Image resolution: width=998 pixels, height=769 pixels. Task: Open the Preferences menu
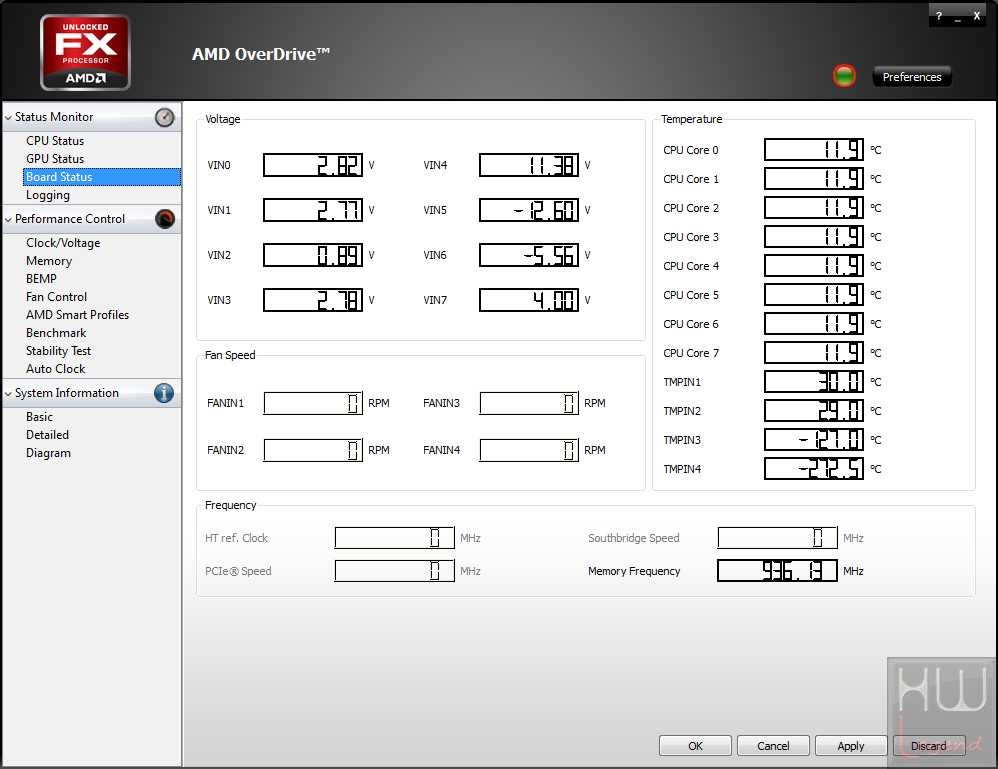click(x=912, y=76)
